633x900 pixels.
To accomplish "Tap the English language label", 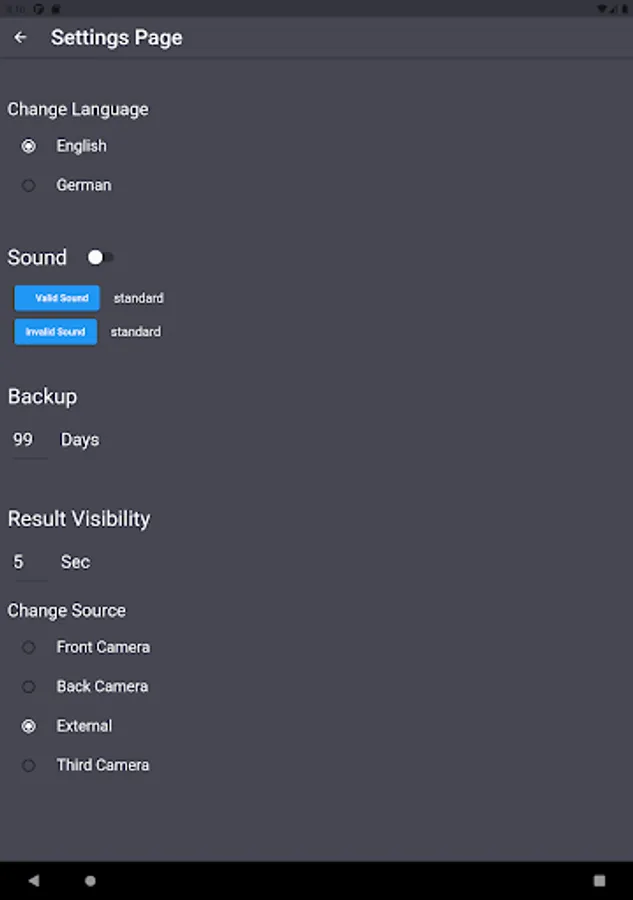I will (x=81, y=146).
